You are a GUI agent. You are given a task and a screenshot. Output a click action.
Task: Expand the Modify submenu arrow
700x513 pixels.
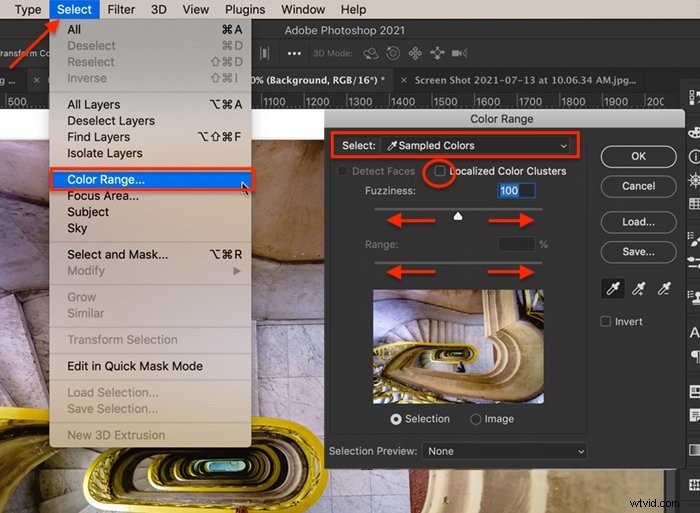click(x=236, y=271)
